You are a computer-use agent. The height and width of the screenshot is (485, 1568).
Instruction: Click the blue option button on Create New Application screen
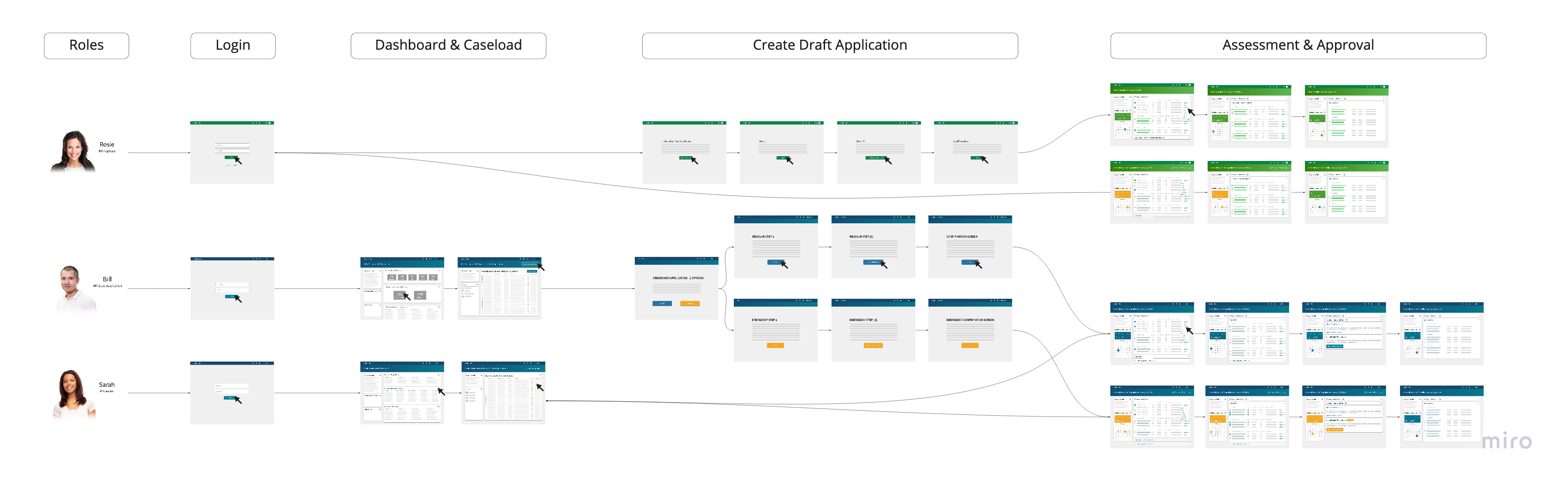662,303
